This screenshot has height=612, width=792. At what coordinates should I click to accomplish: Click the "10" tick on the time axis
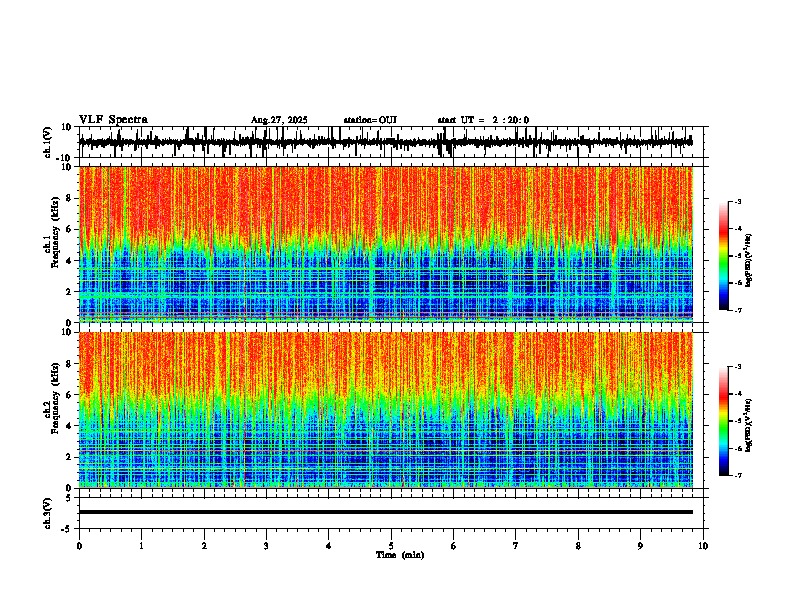703,546
